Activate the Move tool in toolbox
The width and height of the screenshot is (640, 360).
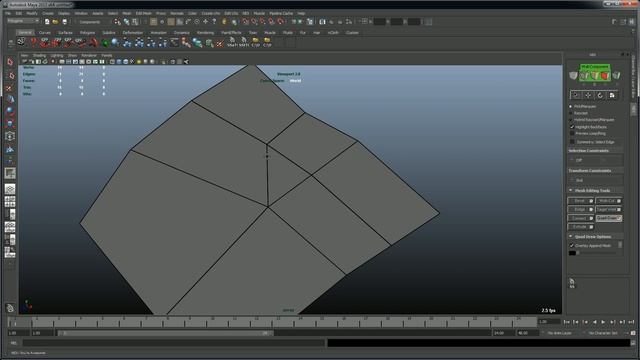pyautogui.click(x=10, y=99)
